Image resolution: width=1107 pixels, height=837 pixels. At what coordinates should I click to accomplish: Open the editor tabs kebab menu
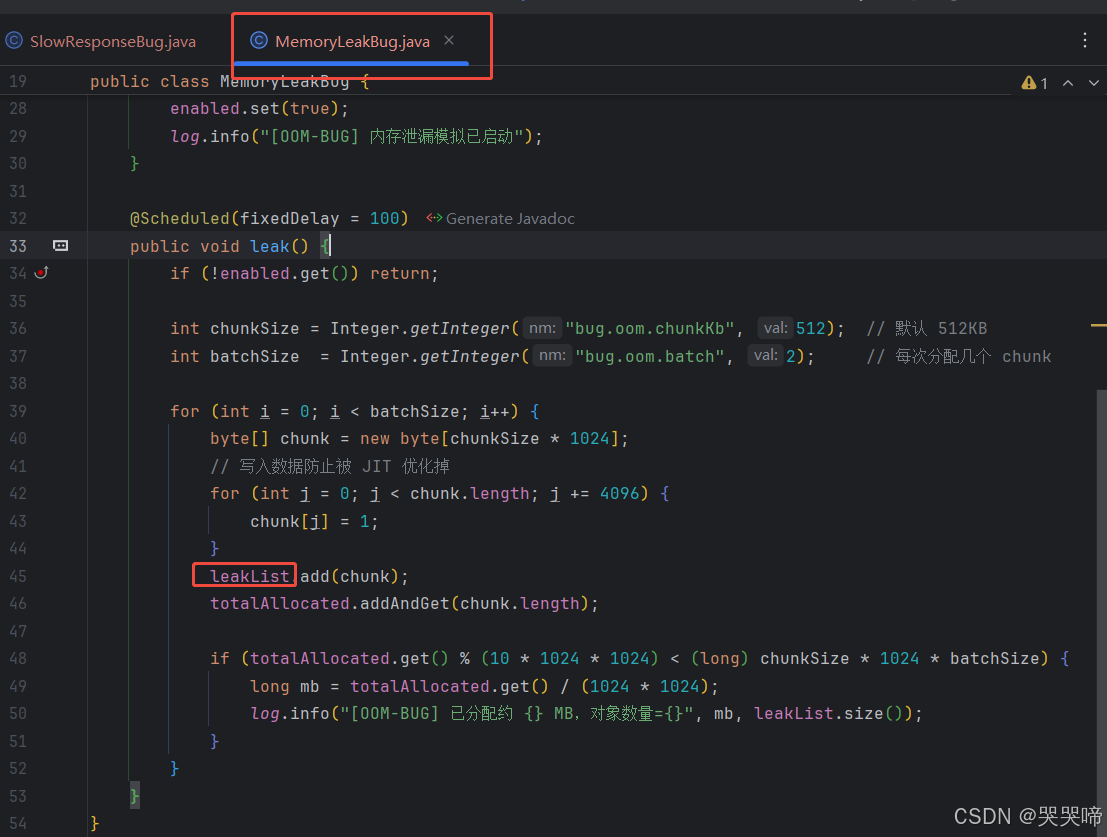pos(1085,40)
